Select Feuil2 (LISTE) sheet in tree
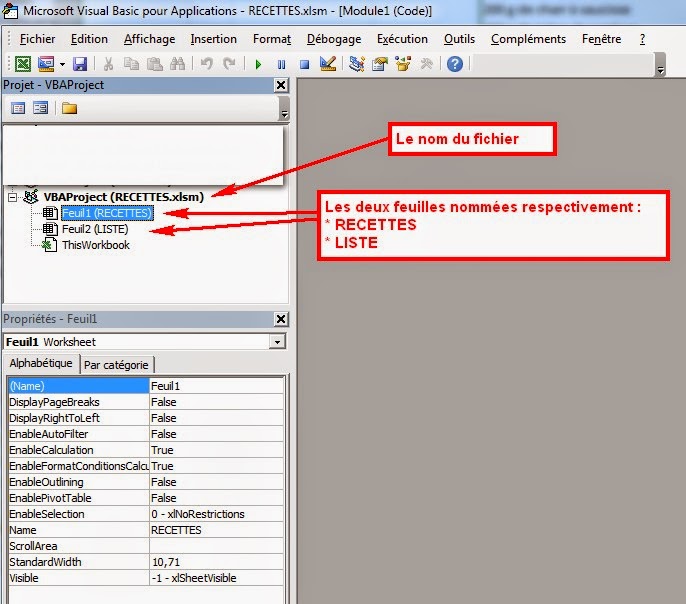686x604 pixels. [x=95, y=229]
